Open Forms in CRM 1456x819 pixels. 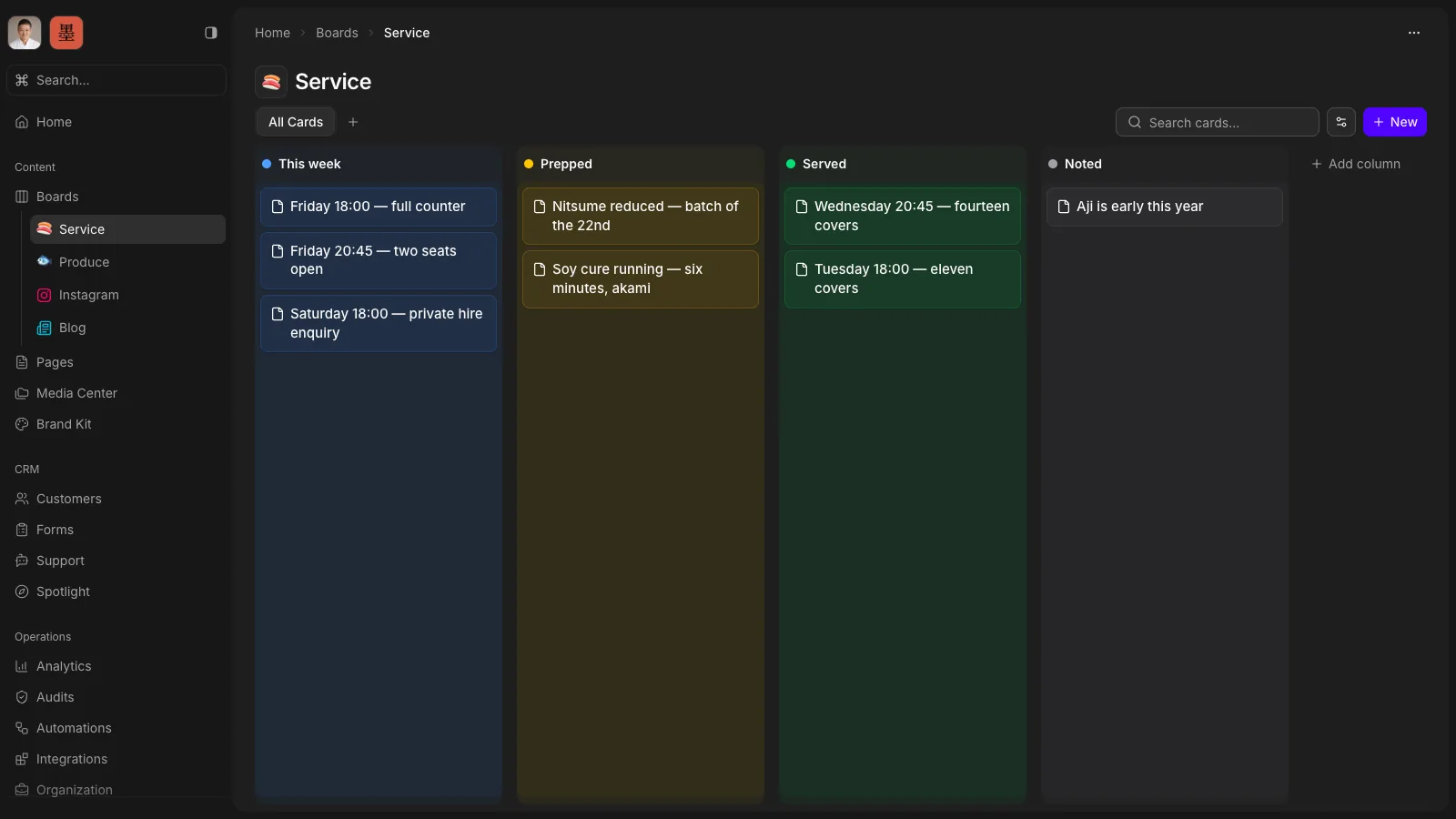click(x=116, y=530)
